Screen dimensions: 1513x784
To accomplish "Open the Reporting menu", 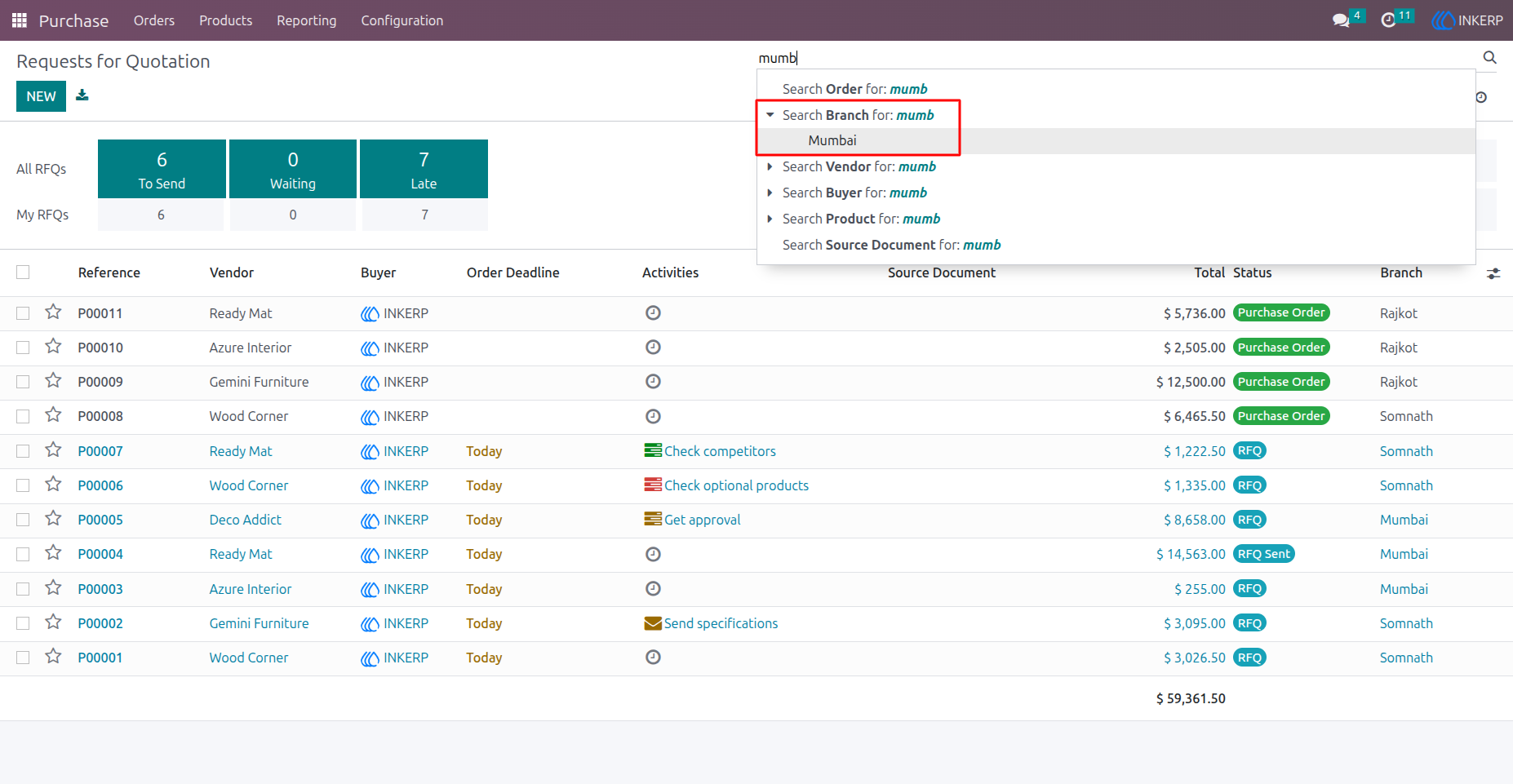I will click(x=306, y=20).
